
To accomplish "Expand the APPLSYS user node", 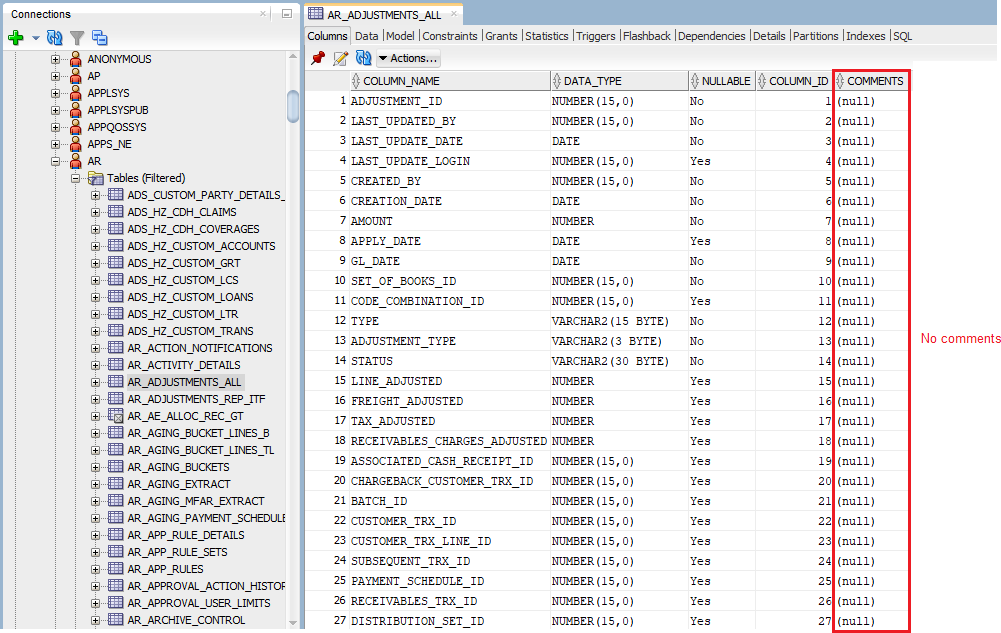I will [x=56, y=93].
